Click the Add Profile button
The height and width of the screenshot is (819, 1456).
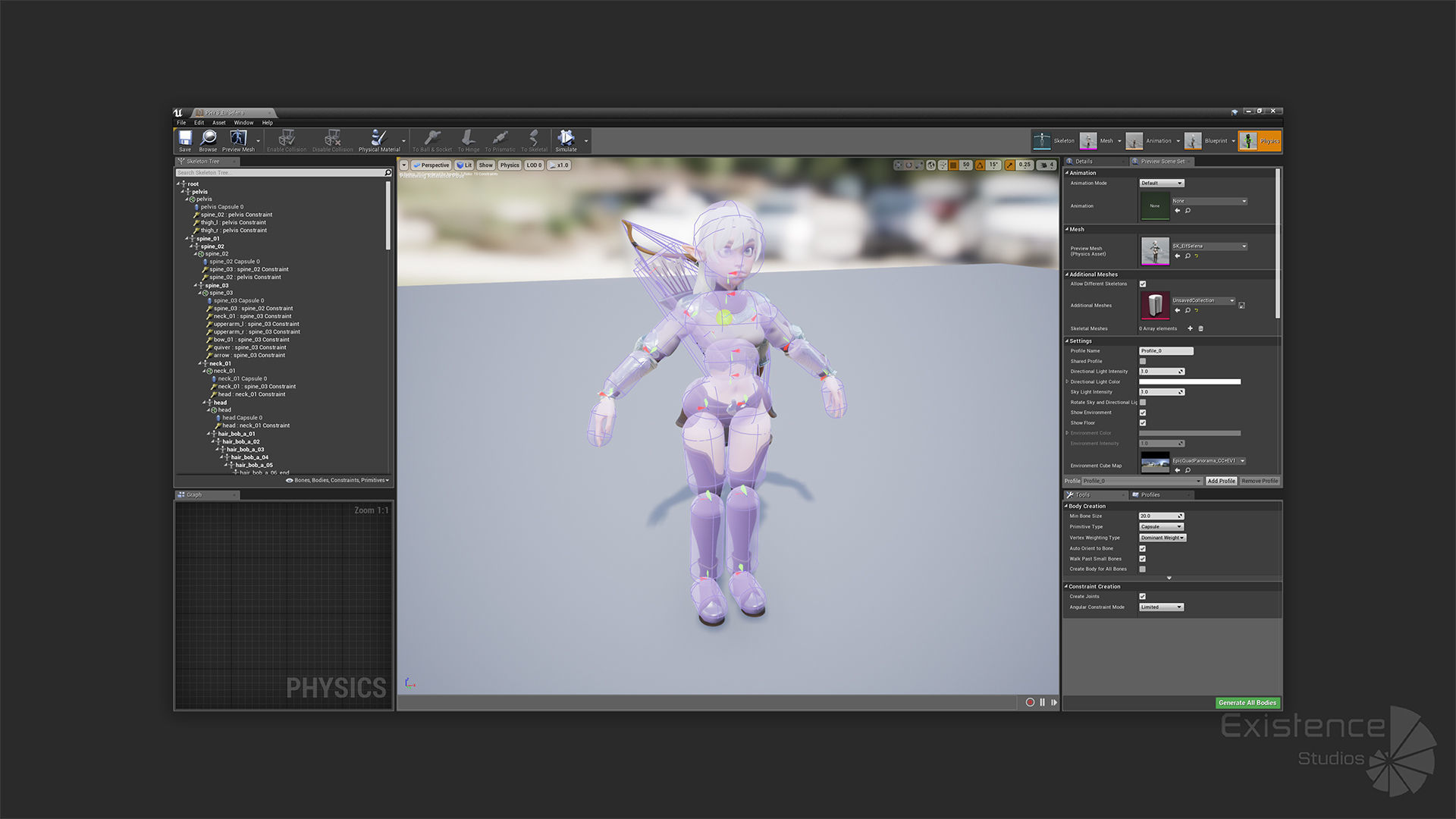click(1221, 482)
